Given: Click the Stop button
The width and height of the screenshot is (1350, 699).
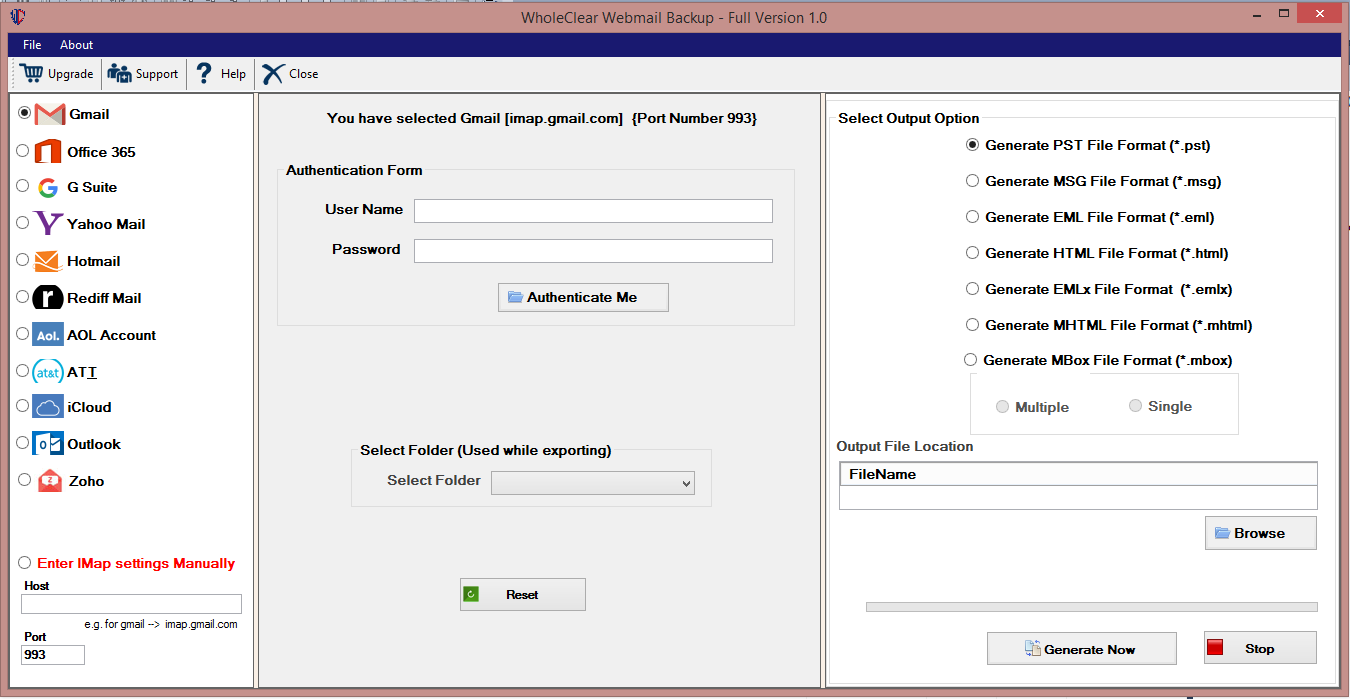Looking at the screenshot, I should [1260, 648].
